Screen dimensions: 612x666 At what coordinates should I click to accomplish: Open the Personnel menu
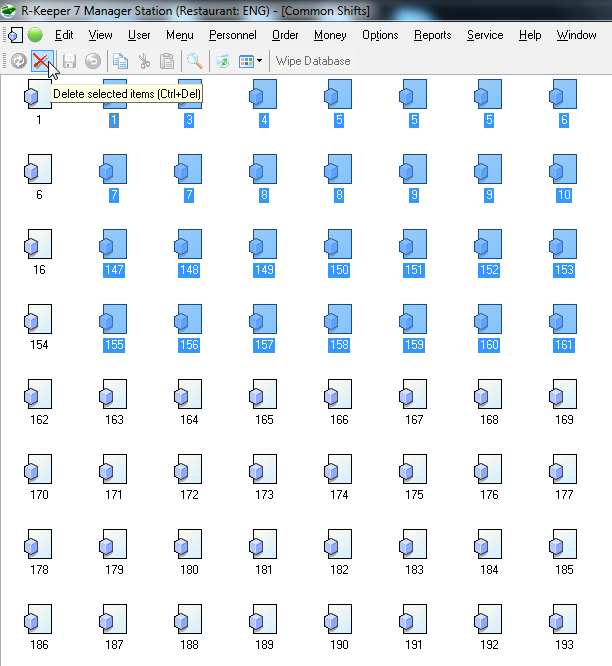(x=233, y=35)
